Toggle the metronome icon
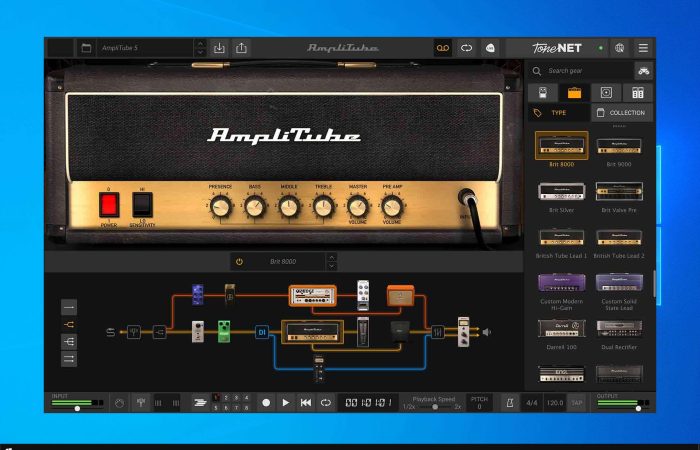Screen dimensions: 700x450 click(x=510, y=403)
